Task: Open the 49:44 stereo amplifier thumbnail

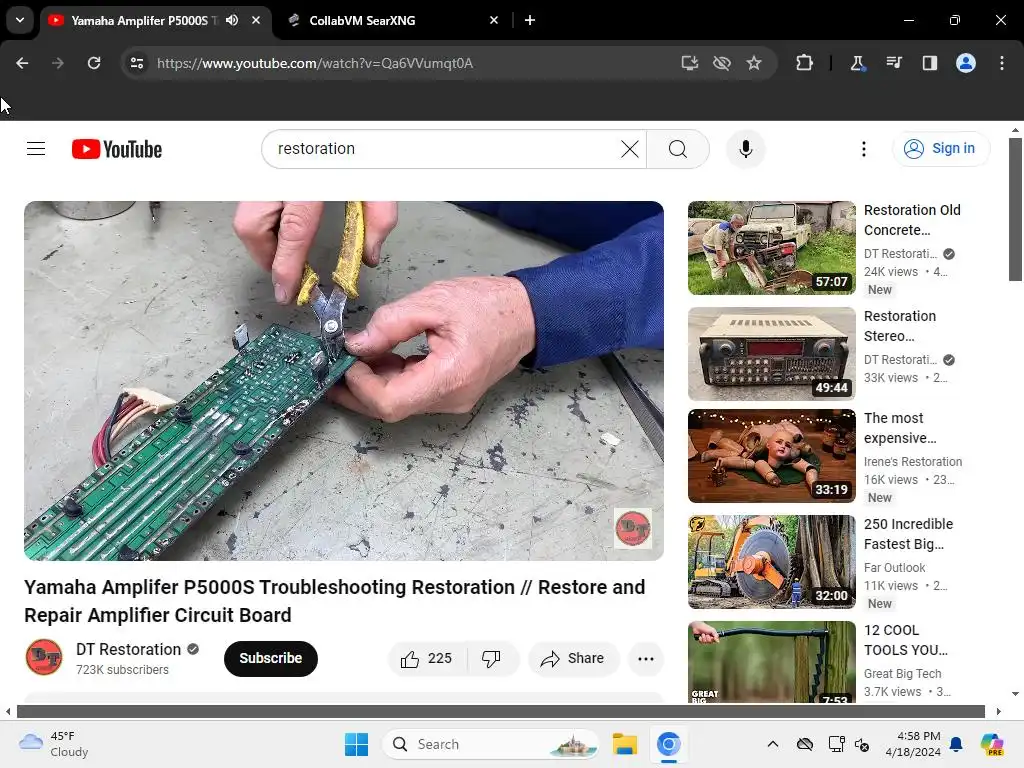Action: (771, 353)
